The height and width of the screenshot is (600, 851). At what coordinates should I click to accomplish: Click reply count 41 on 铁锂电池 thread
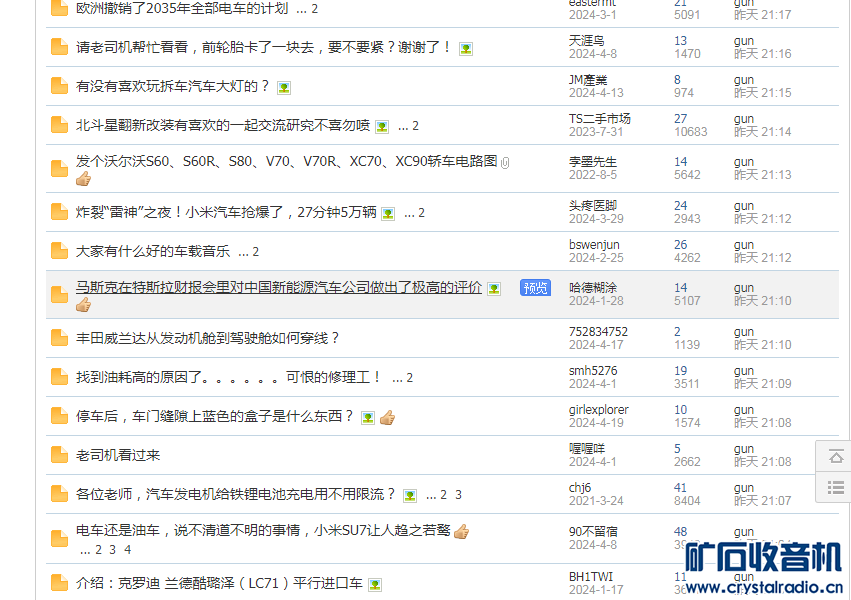tap(681, 488)
